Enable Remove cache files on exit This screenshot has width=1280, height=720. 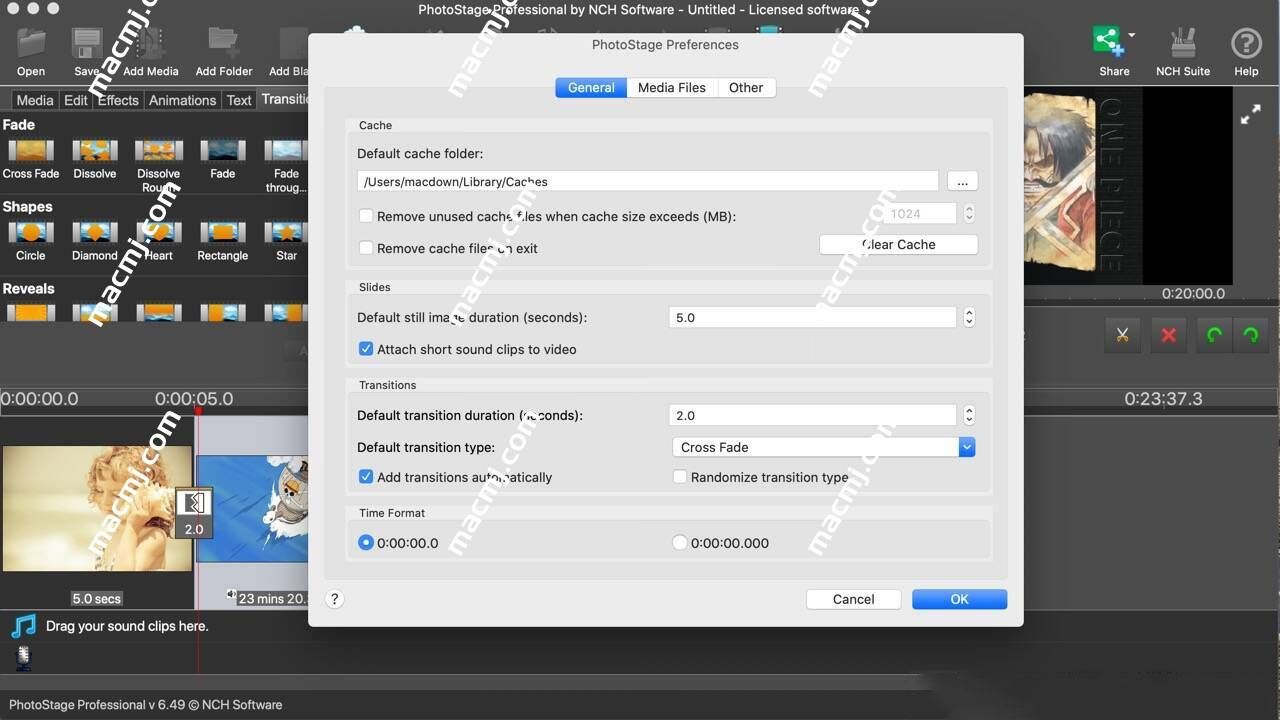pos(366,248)
